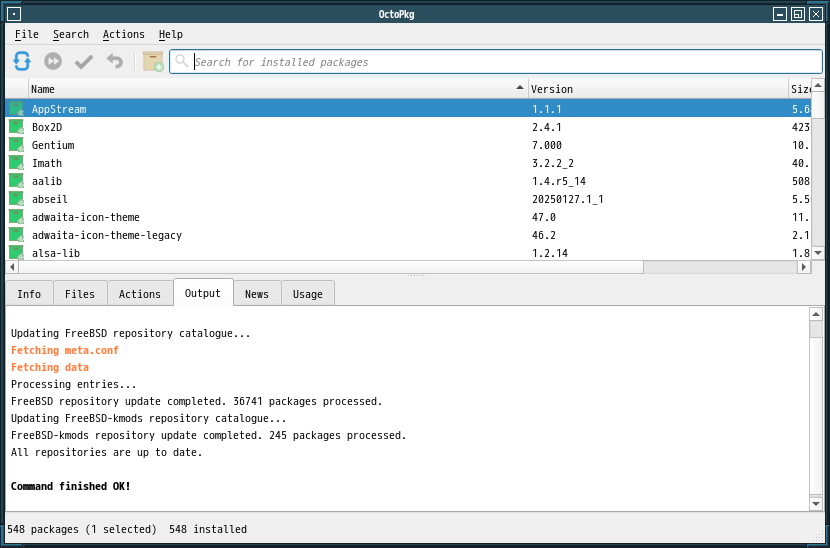Click the abseil package icon

click(x=16, y=199)
